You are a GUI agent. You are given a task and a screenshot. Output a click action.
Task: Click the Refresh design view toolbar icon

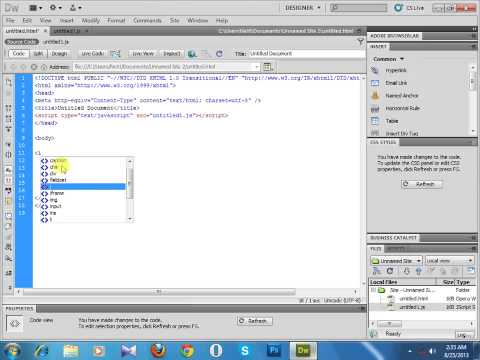pos(219,54)
